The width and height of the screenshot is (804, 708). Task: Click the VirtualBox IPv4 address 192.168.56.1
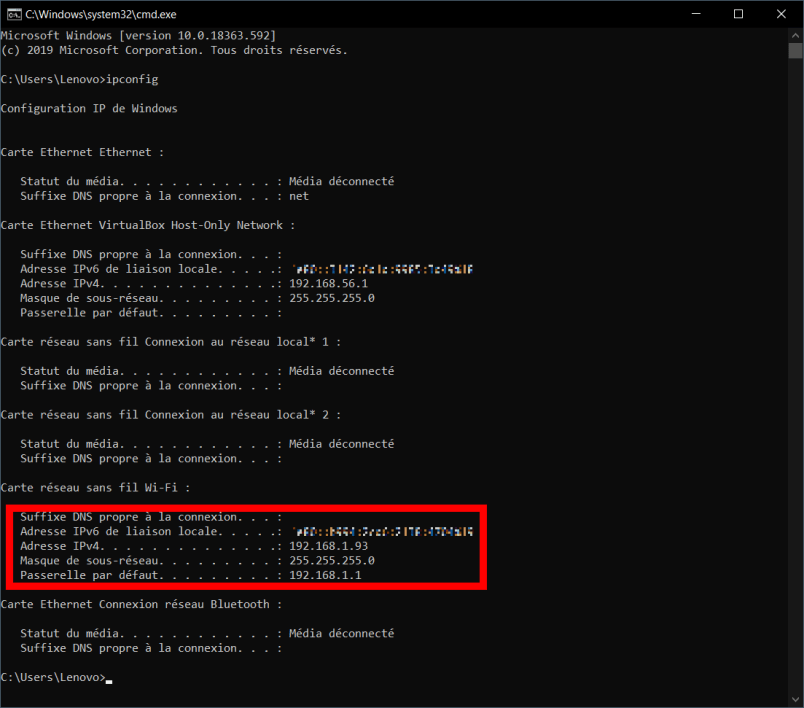click(328, 284)
